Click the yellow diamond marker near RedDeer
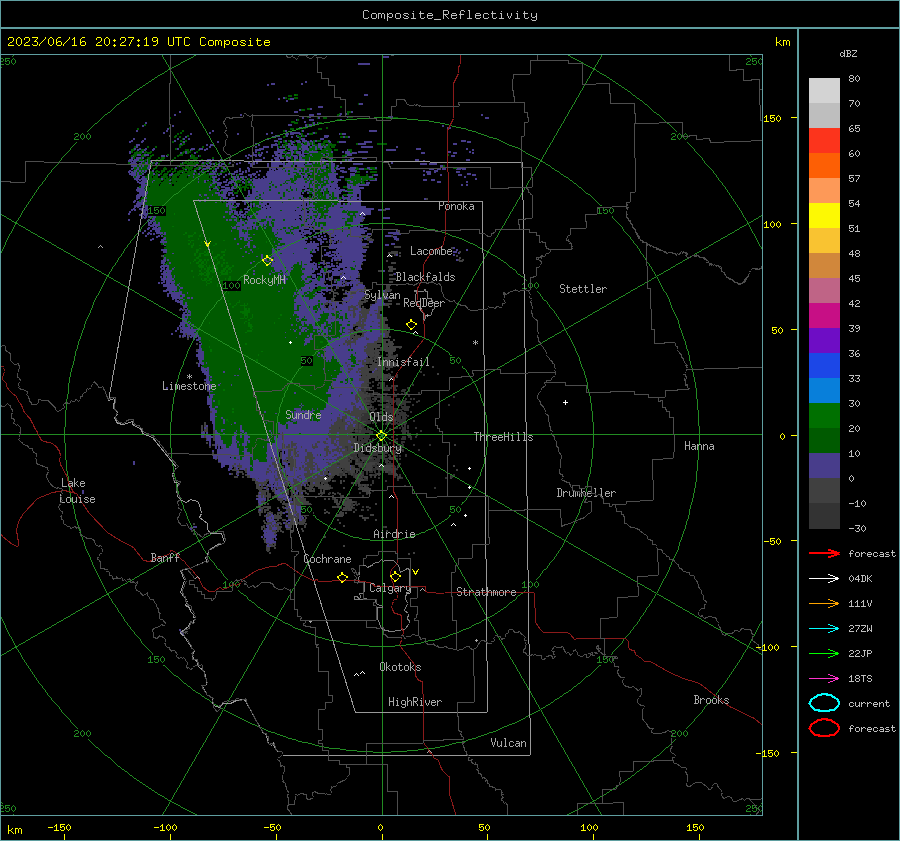 pos(412,325)
